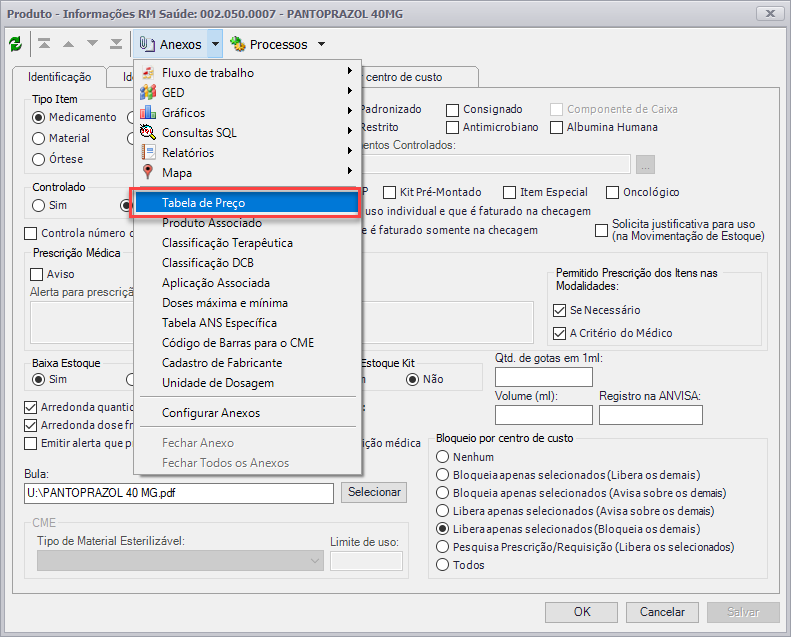Click the Mapa red pin icon

[148, 172]
